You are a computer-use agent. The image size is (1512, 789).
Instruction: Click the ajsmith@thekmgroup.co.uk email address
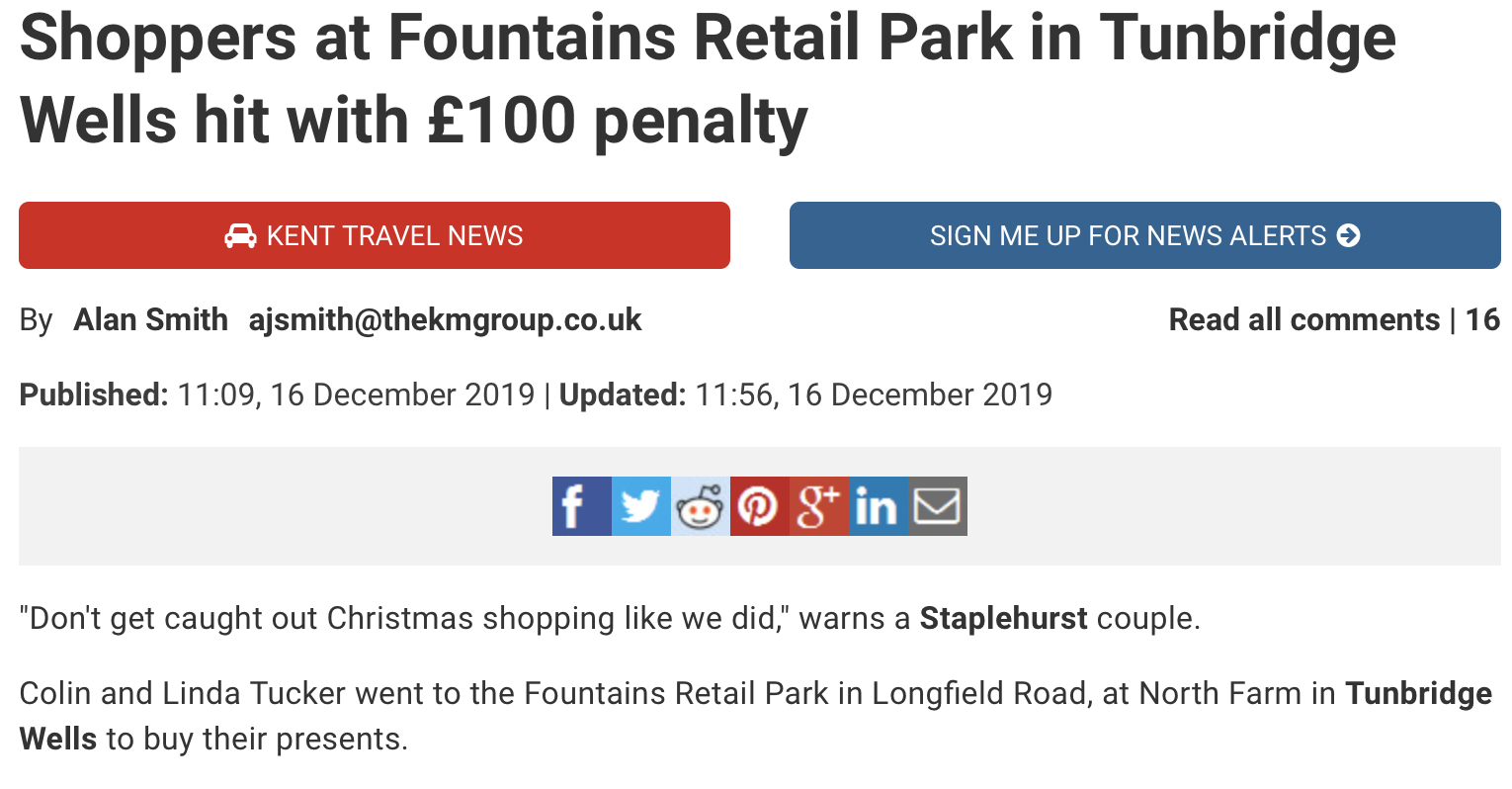445,320
